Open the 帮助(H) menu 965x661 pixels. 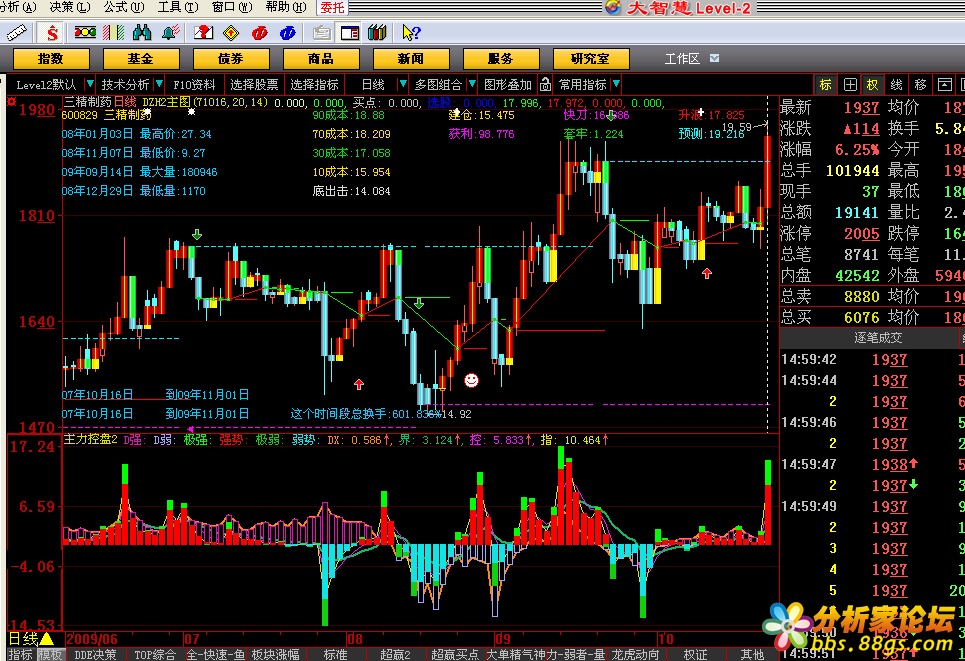(x=286, y=7)
